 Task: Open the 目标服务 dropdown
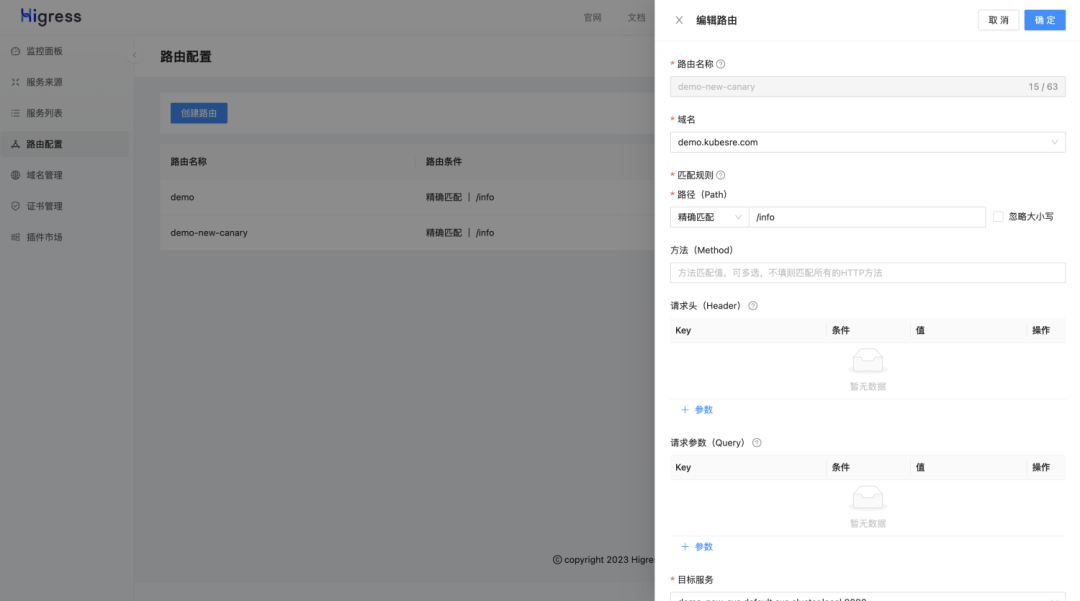point(868,596)
